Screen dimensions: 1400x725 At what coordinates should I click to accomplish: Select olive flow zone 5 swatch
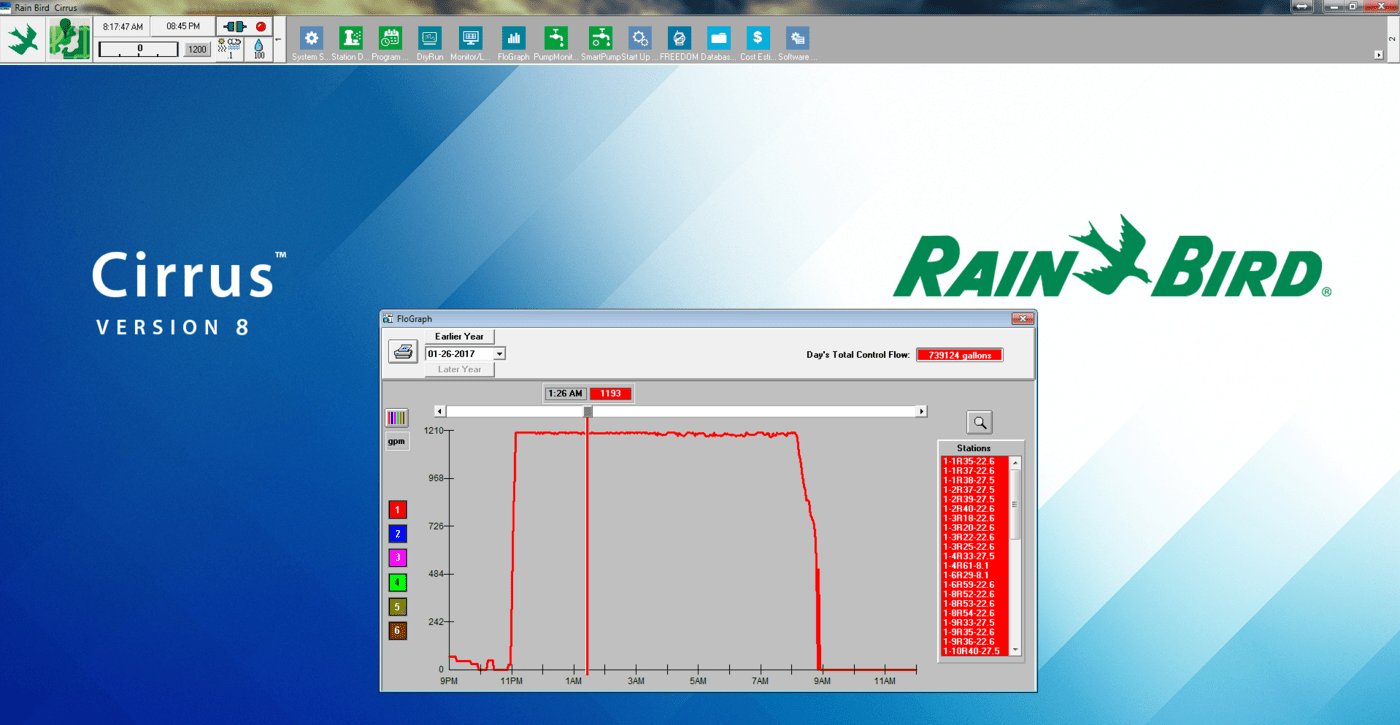397,606
